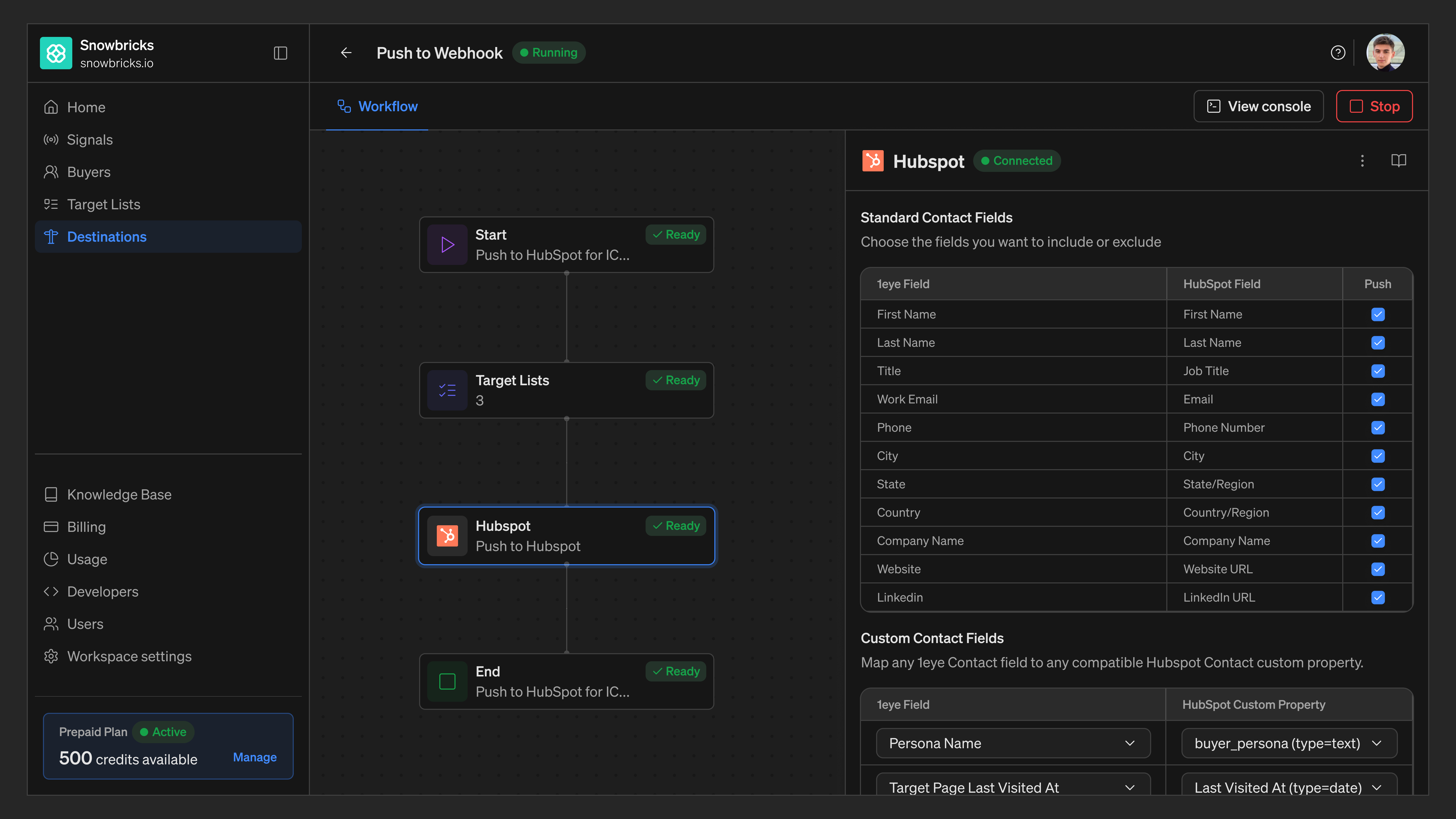Click the Buyers people icon
1456x819 pixels.
[51, 172]
